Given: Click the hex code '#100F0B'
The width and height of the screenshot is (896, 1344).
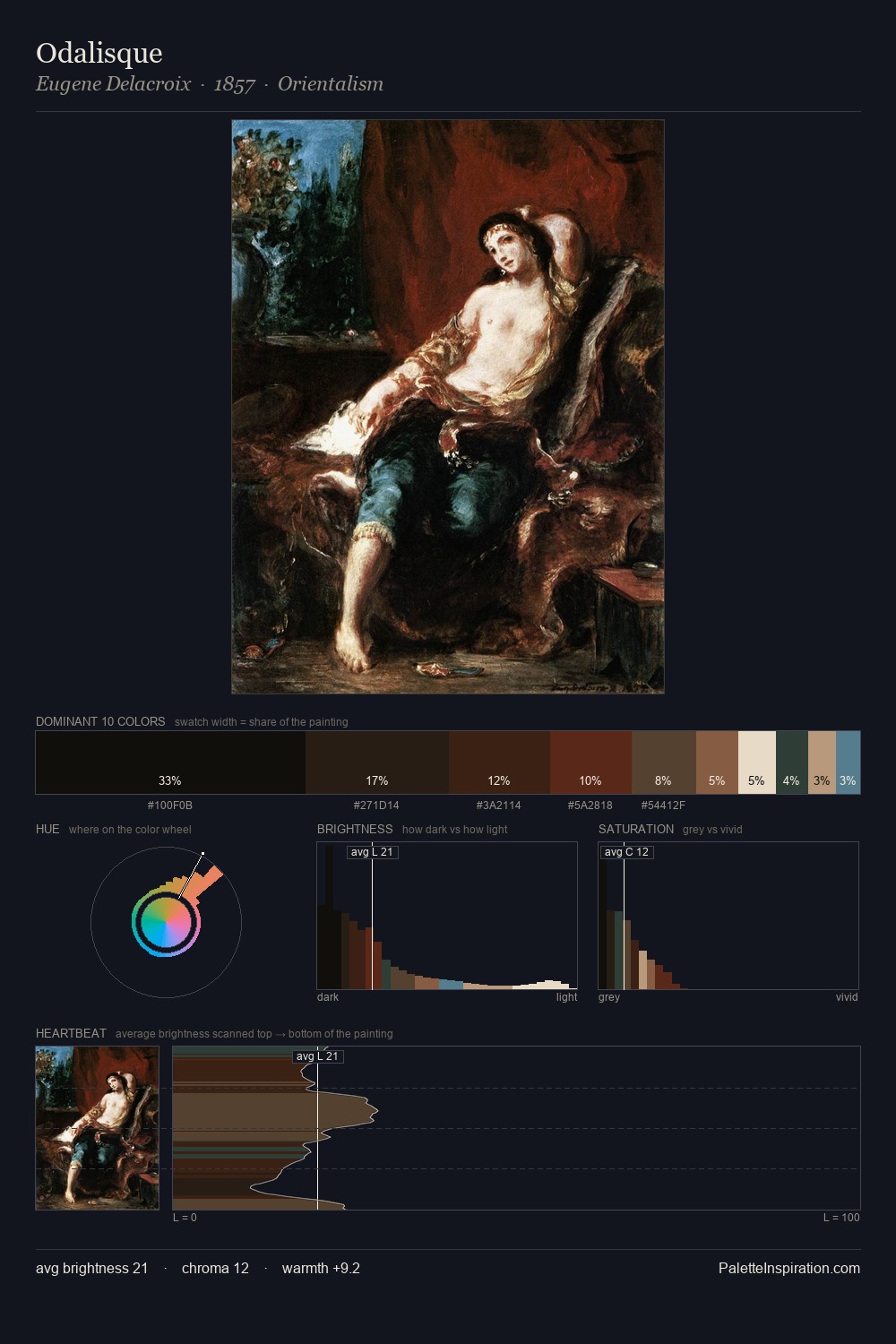Looking at the screenshot, I should [170, 806].
